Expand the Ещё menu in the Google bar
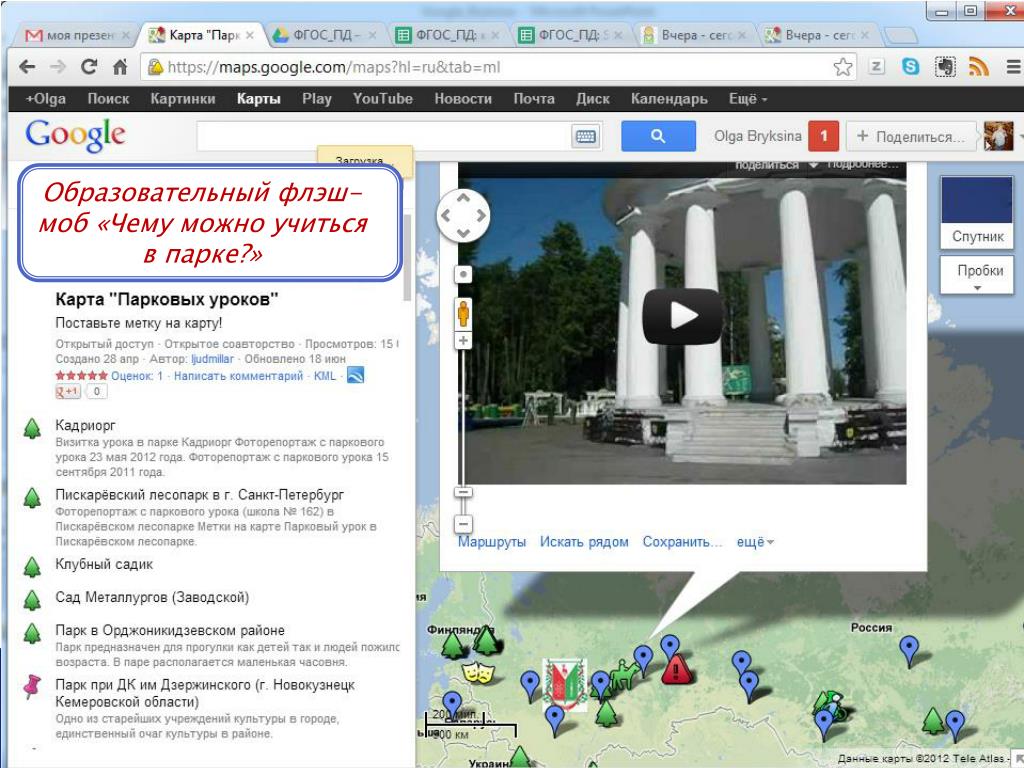Viewport: 1024px width, 768px height. click(748, 99)
